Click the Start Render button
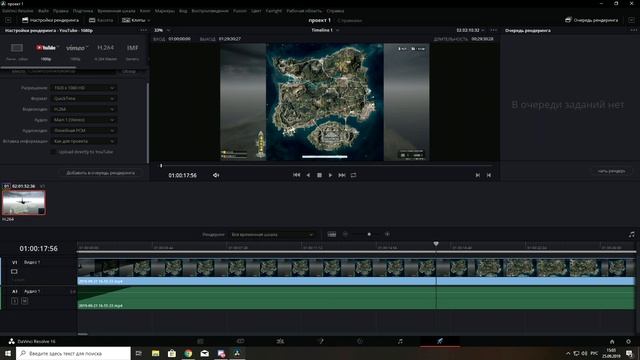 coord(611,171)
